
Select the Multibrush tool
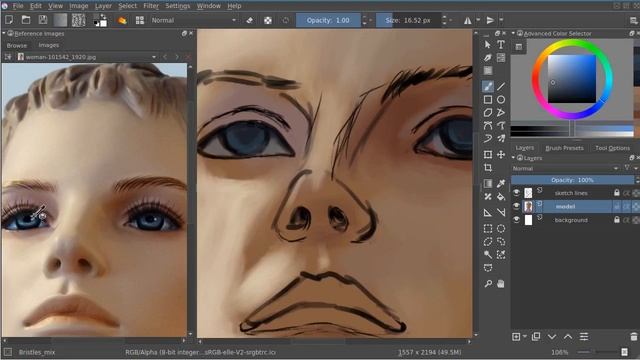click(501, 138)
